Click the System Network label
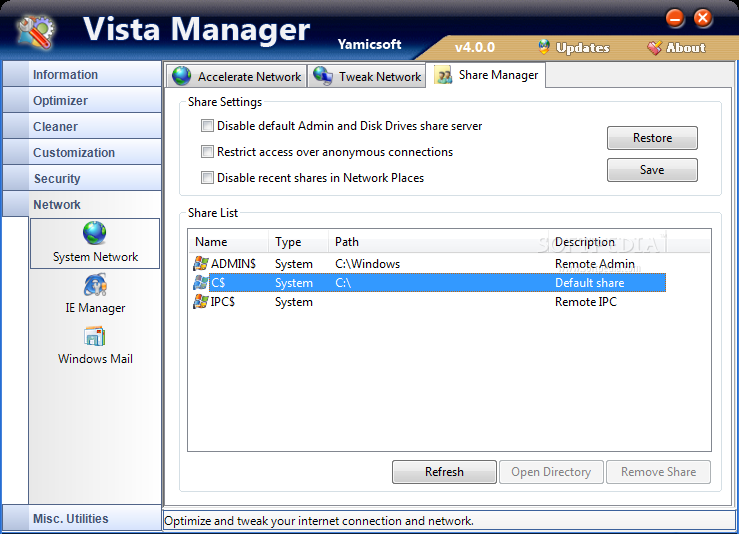This screenshot has width=739, height=534. pyautogui.click(x=95, y=257)
